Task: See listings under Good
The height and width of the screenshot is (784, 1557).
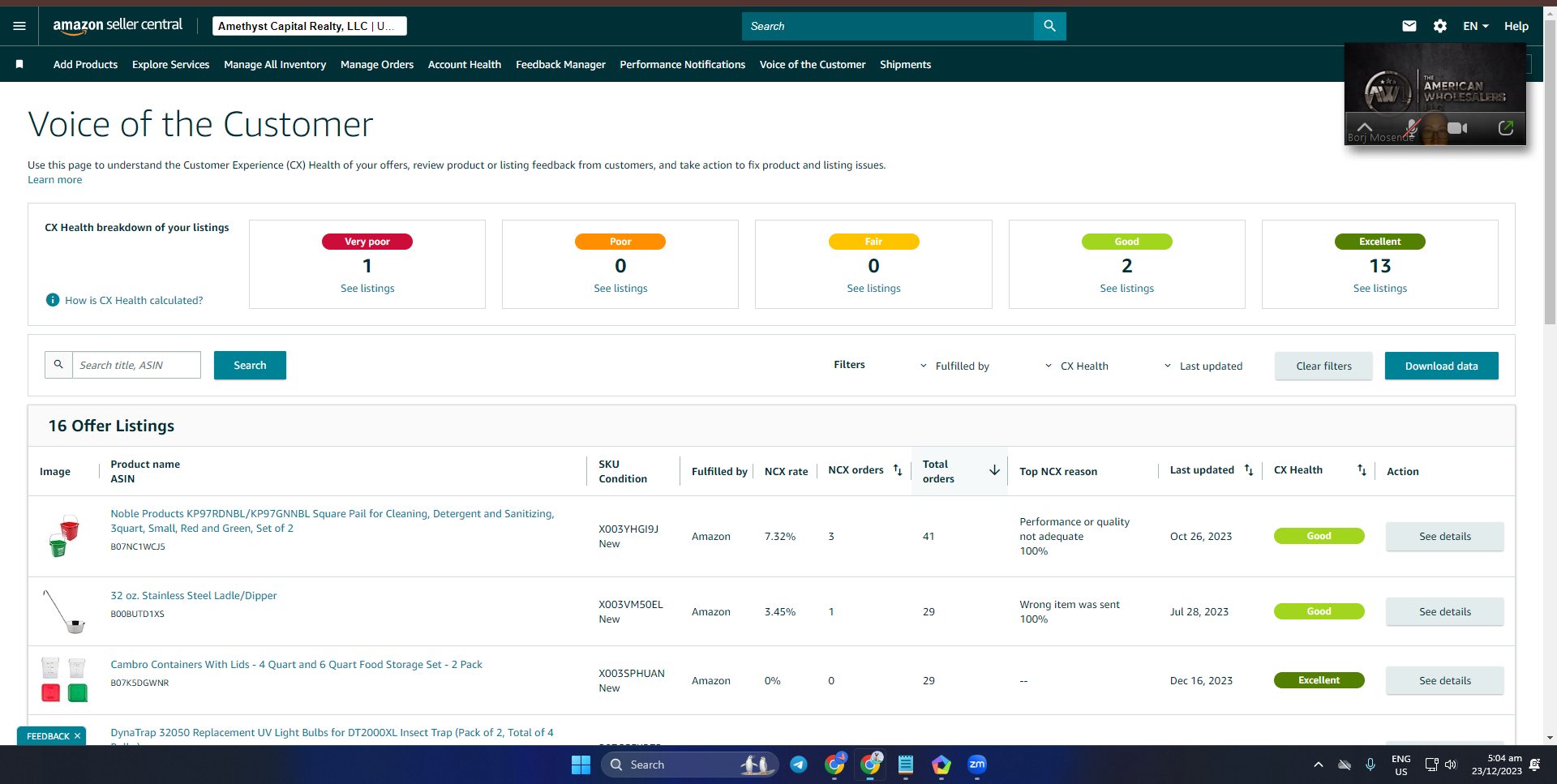Action: coord(1126,288)
